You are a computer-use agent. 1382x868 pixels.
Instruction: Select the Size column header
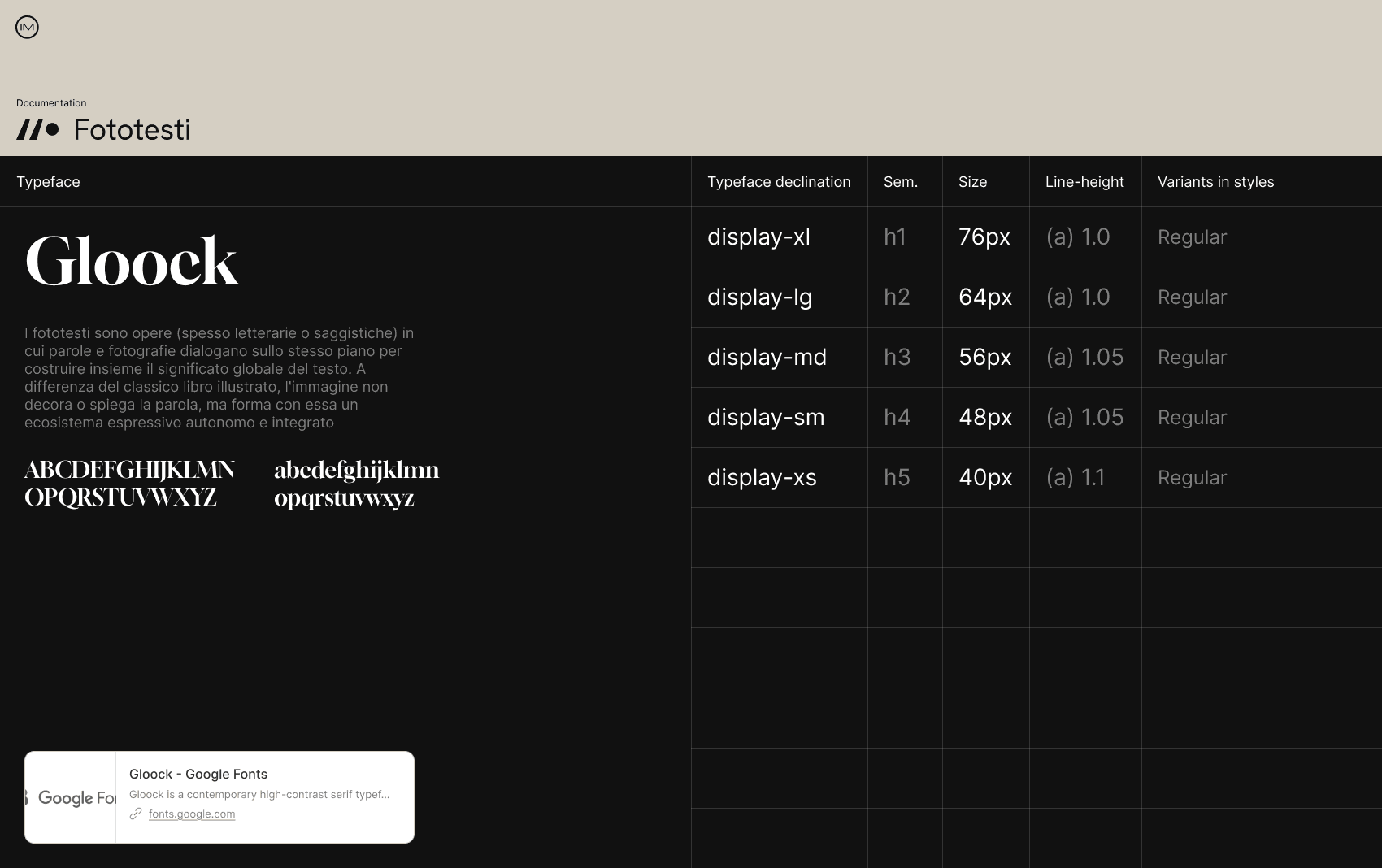click(972, 182)
